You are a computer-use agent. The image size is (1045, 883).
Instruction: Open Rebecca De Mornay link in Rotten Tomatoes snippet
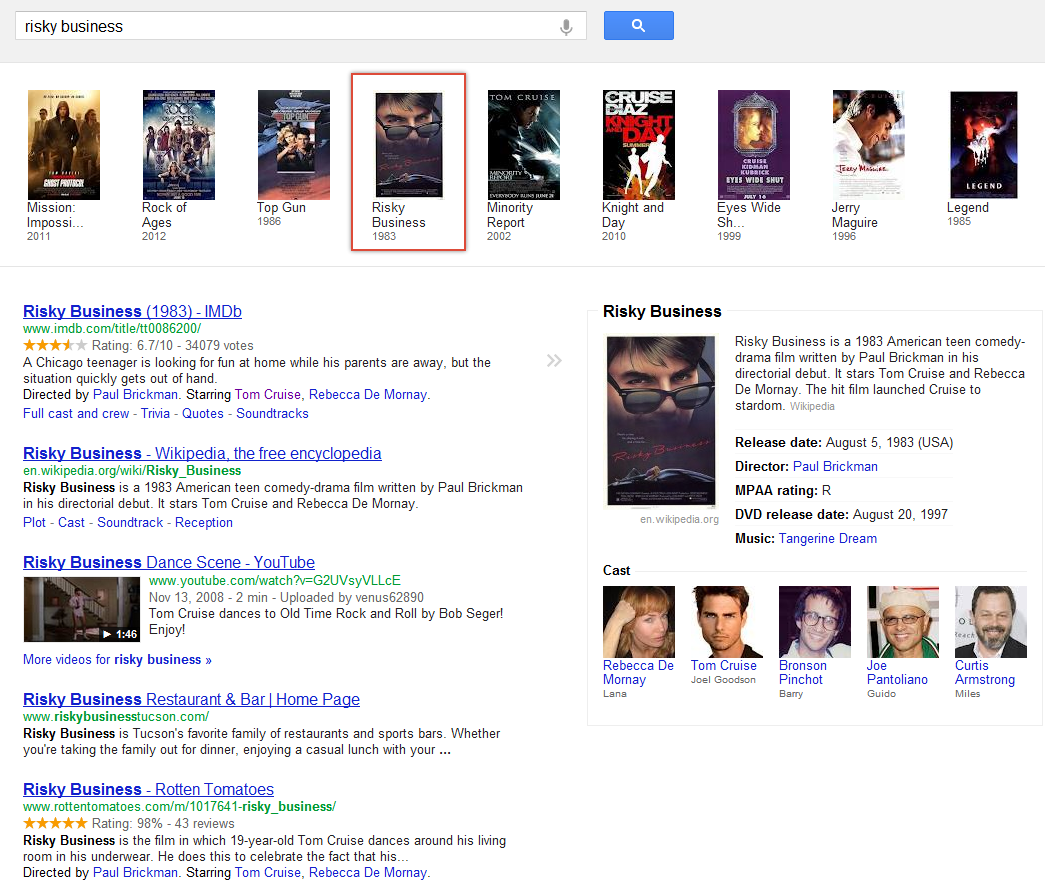point(369,872)
